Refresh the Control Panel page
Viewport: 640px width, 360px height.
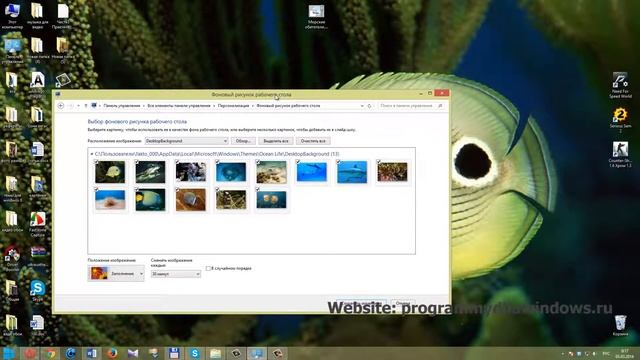[369, 106]
